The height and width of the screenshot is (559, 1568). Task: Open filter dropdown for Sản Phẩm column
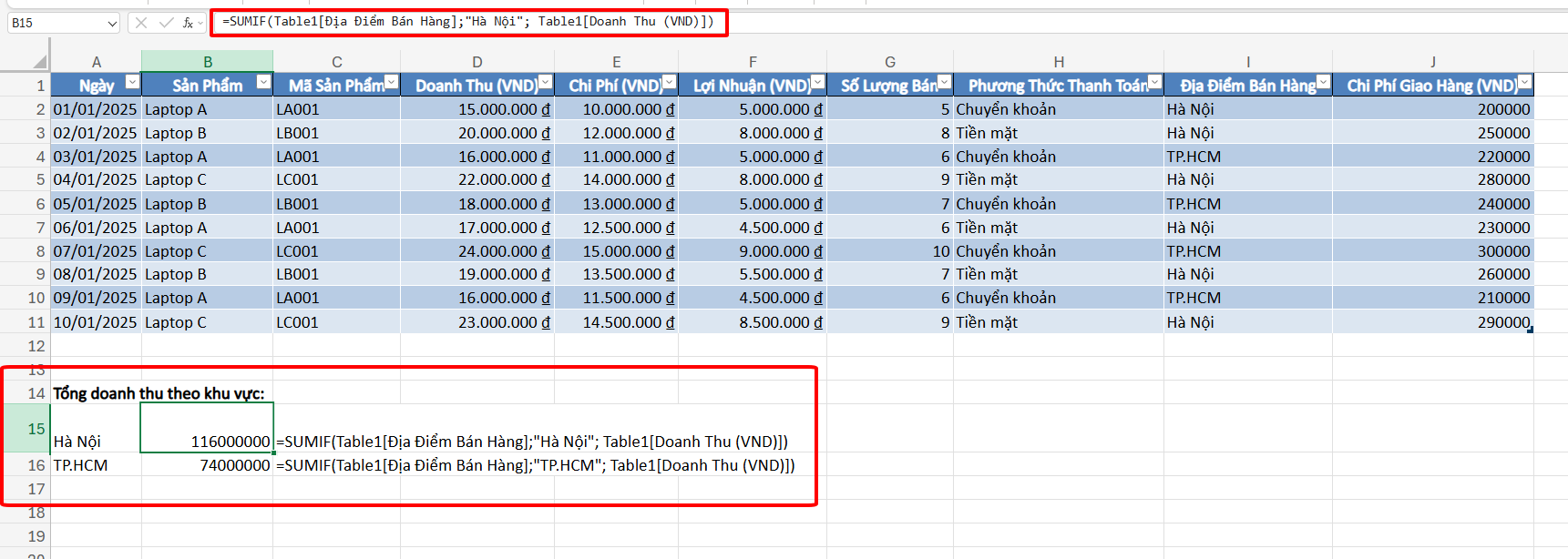tap(263, 83)
